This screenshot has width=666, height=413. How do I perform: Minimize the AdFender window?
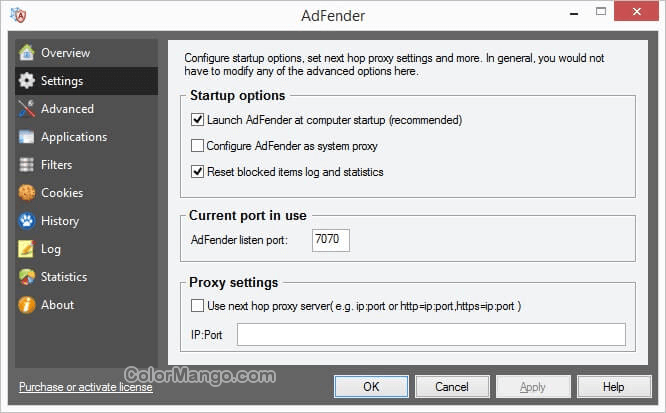pos(574,13)
